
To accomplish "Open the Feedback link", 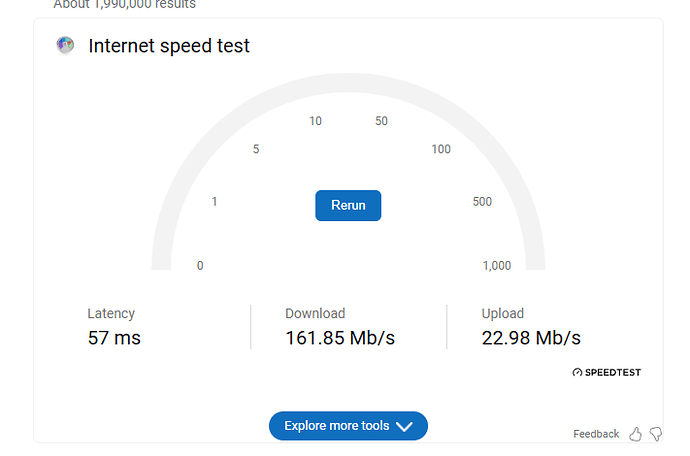I will pyautogui.click(x=596, y=434).
